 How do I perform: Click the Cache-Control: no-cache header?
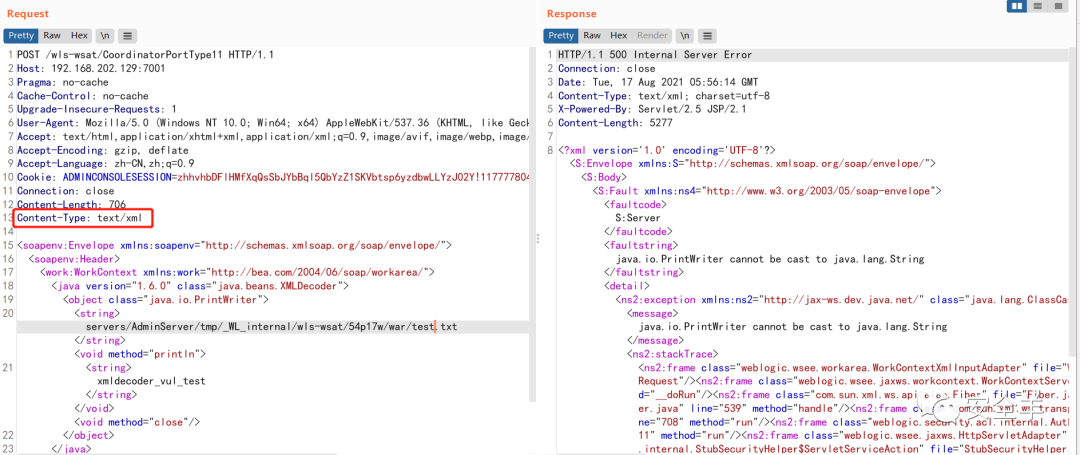point(83,96)
